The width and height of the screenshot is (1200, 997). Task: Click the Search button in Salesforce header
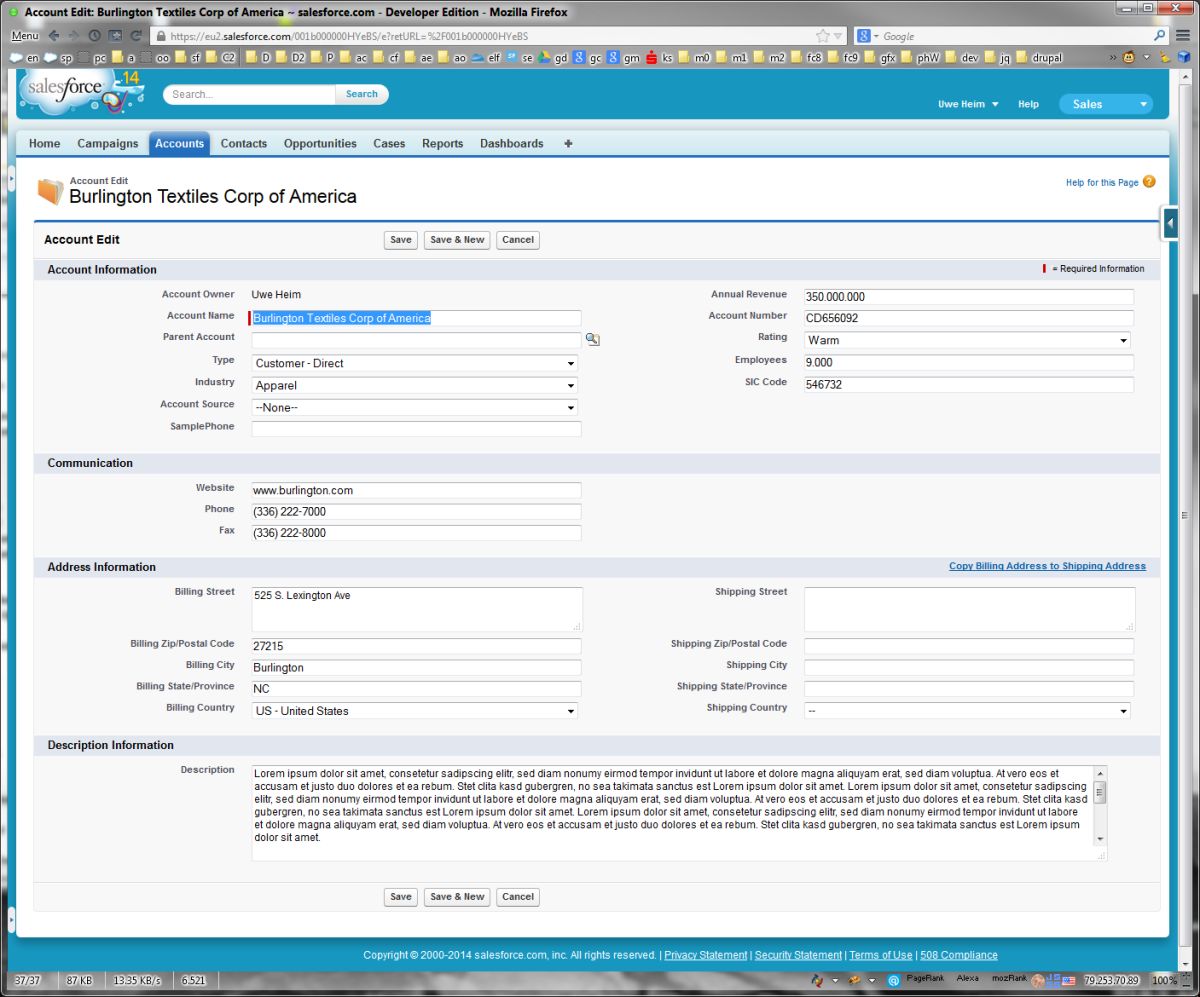[x=362, y=94]
